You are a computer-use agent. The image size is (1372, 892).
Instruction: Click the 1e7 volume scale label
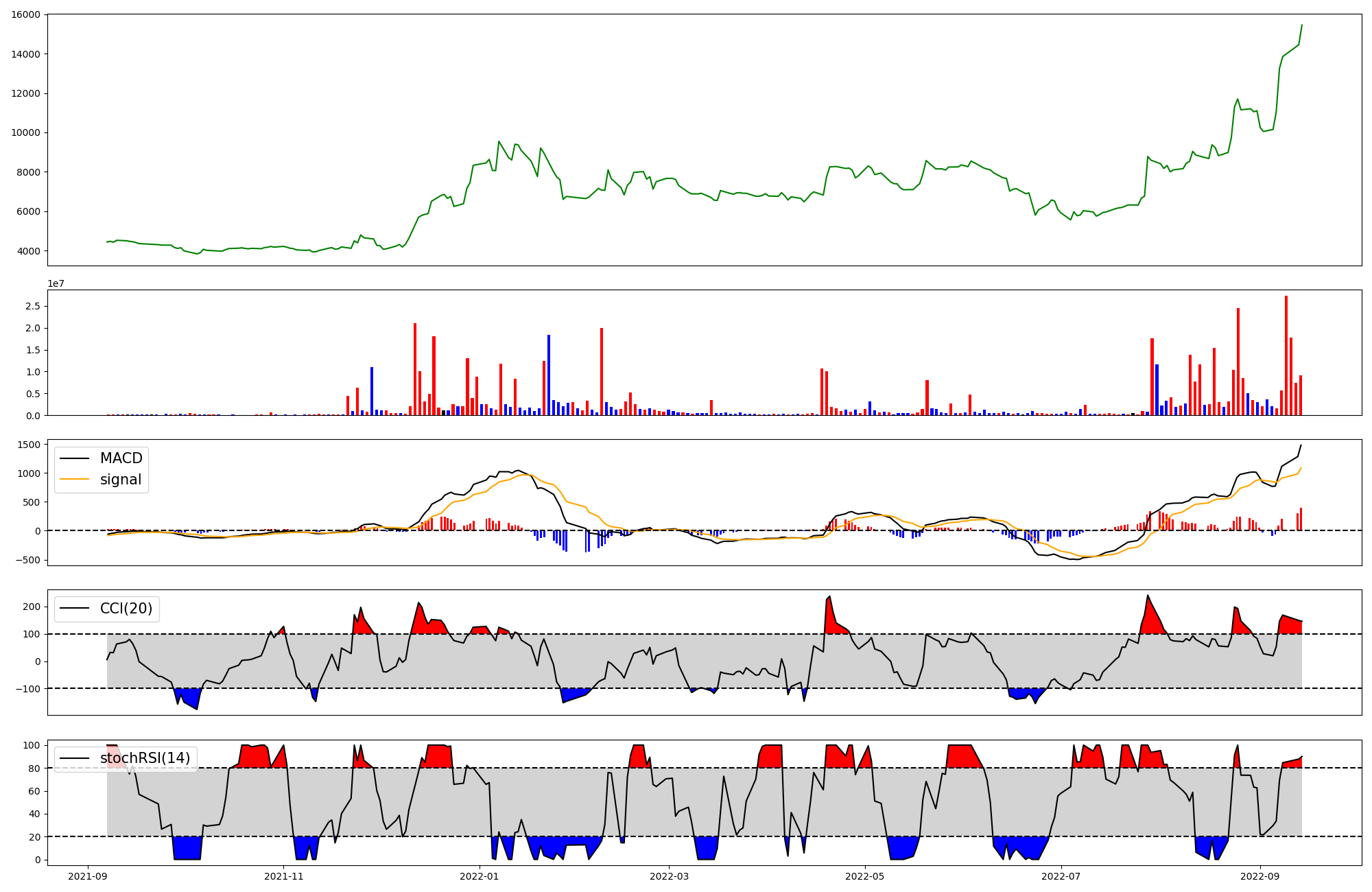pos(56,284)
